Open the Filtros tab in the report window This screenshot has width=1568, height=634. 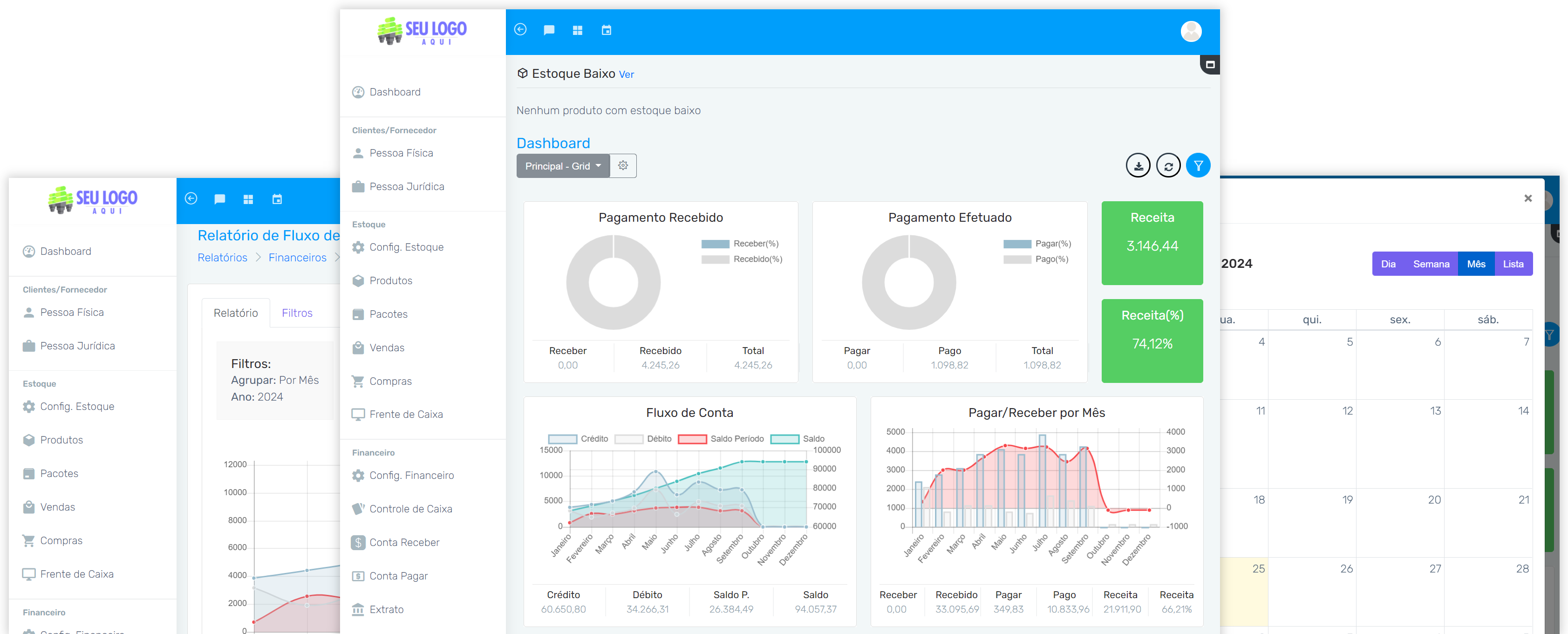pos(297,313)
